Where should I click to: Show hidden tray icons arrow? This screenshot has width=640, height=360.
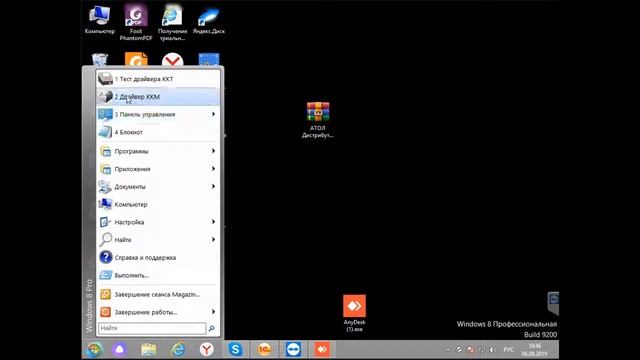pyautogui.click(x=448, y=350)
